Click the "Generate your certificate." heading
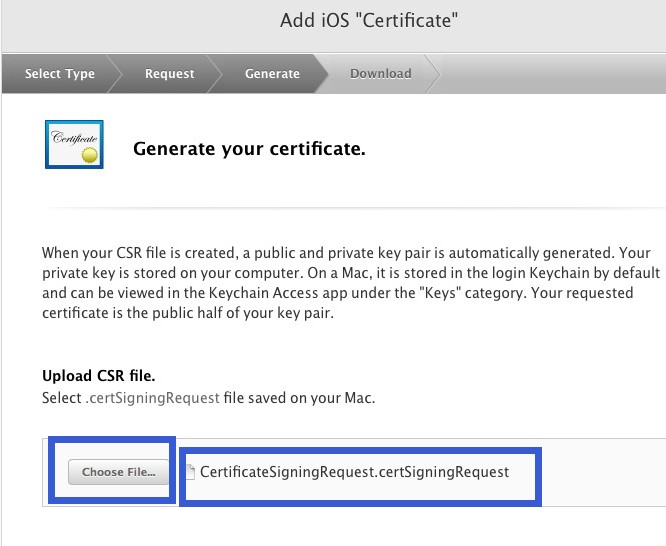 pos(249,150)
